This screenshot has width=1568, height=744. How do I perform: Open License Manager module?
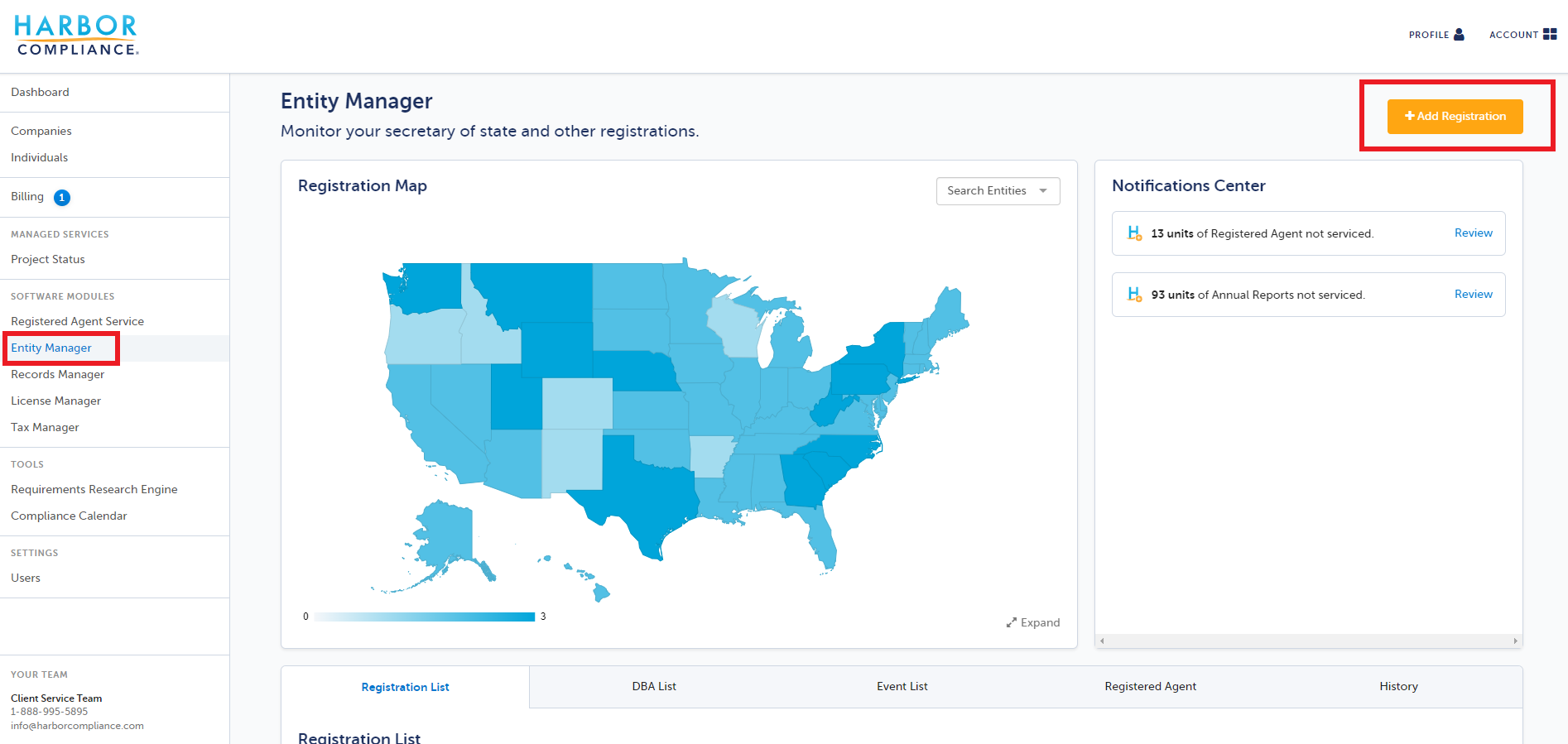[56, 401]
